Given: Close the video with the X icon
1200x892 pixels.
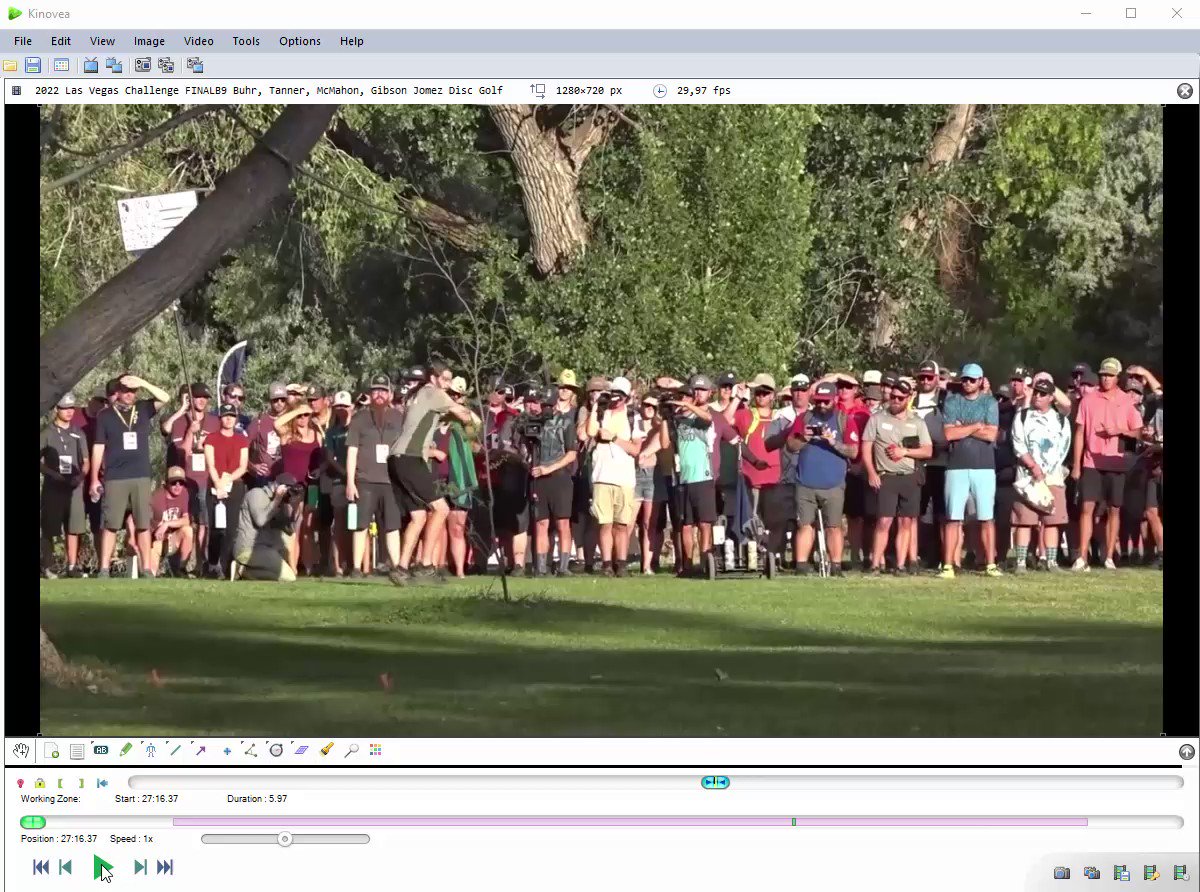Looking at the screenshot, I should [x=1185, y=90].
